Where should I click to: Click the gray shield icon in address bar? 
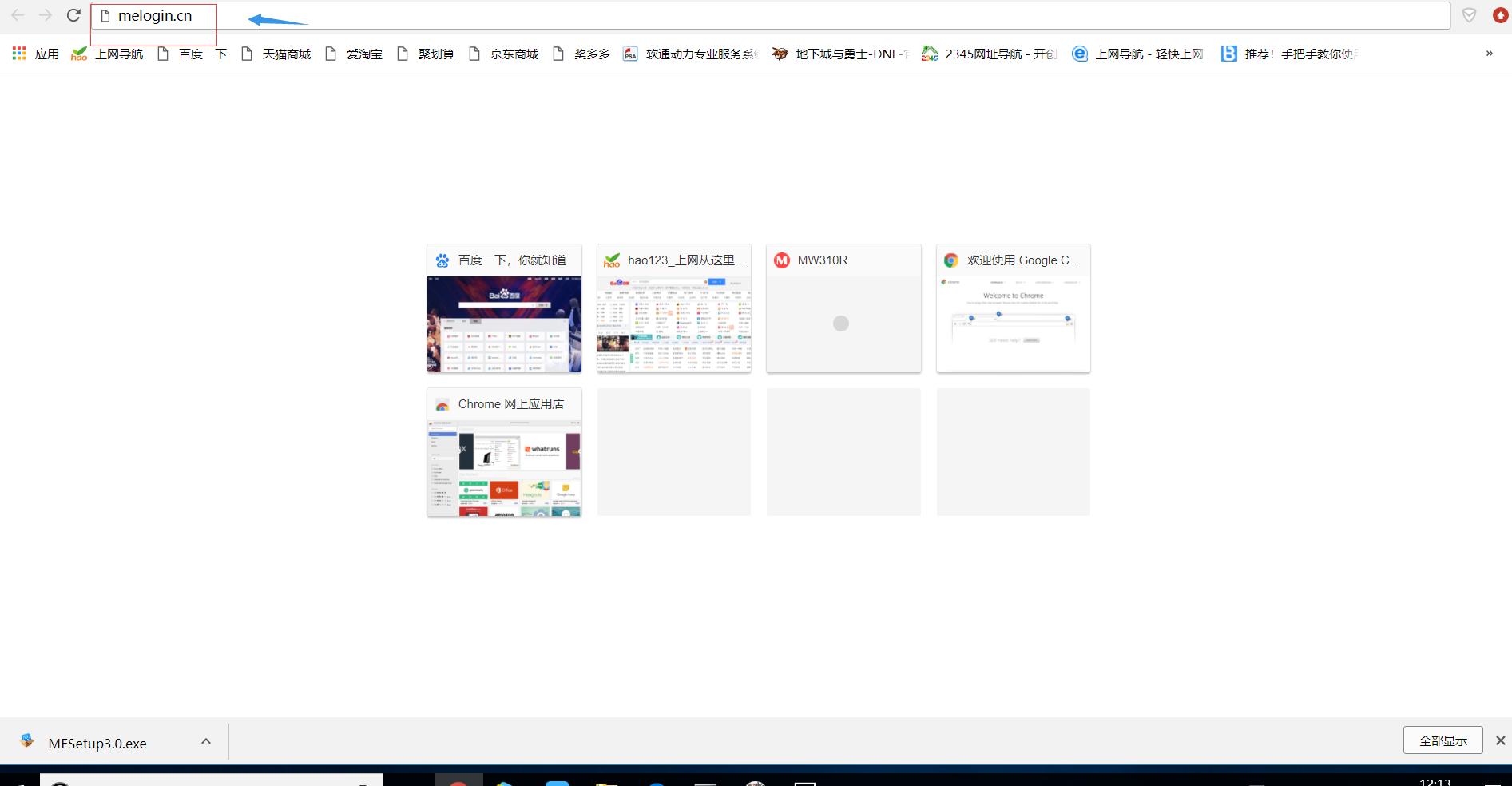[1469, 15]
